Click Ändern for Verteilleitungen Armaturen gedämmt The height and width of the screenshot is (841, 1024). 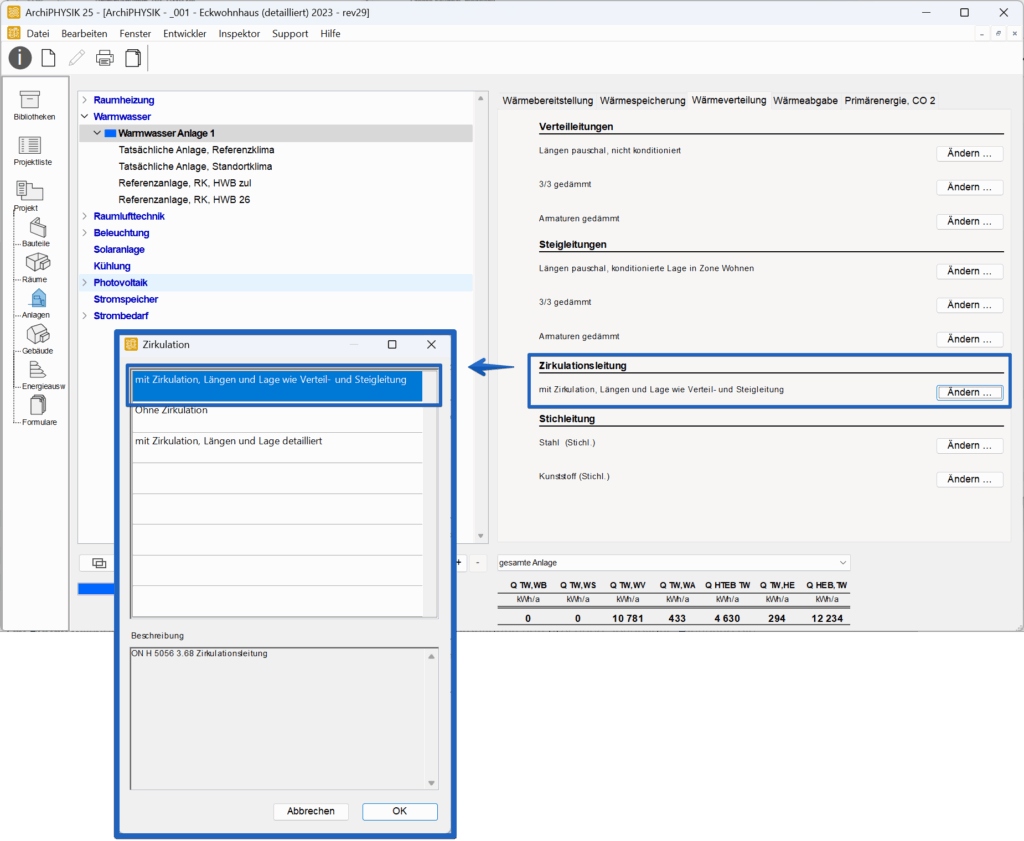pyautogui.click(x=970, y=221)
